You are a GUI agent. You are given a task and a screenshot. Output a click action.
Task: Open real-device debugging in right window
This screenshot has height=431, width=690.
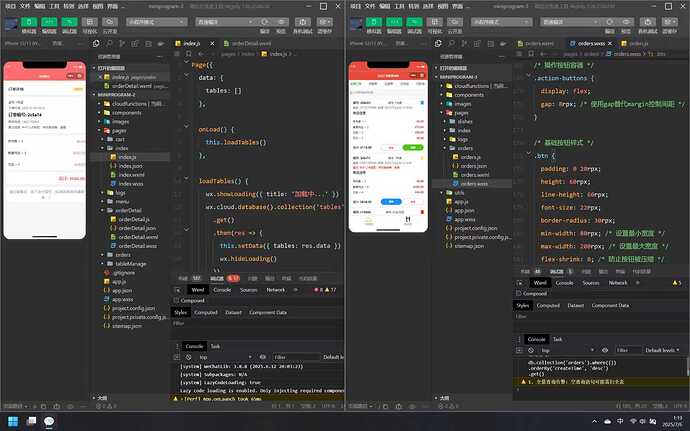click(648, 22)
